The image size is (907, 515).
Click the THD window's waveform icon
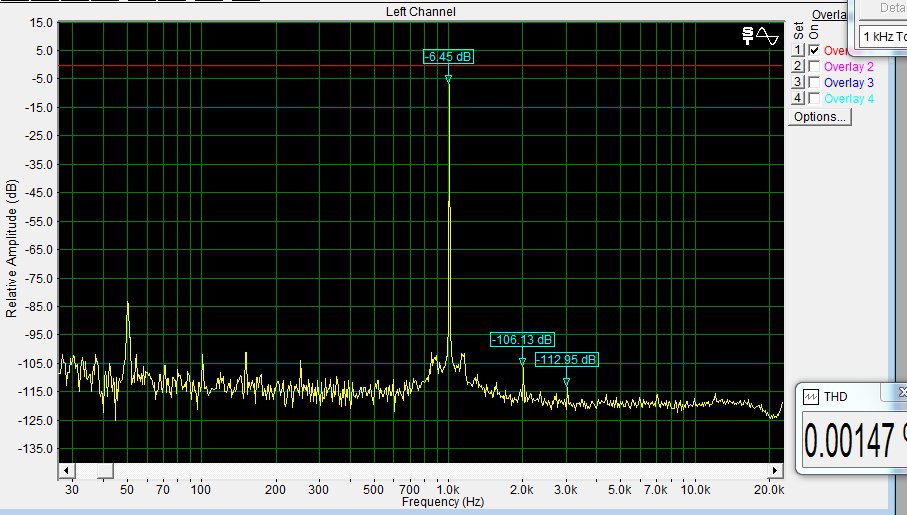pos(810,397)
